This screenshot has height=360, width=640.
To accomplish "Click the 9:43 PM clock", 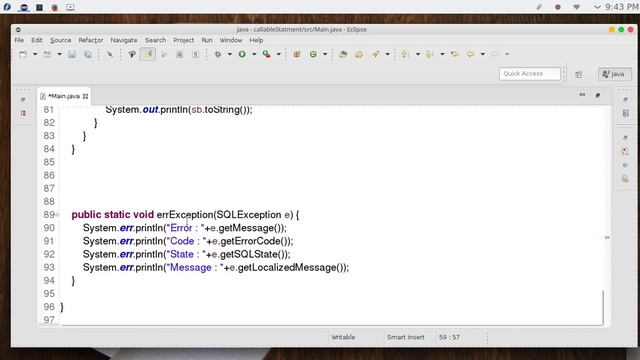I will coord(621,7).
